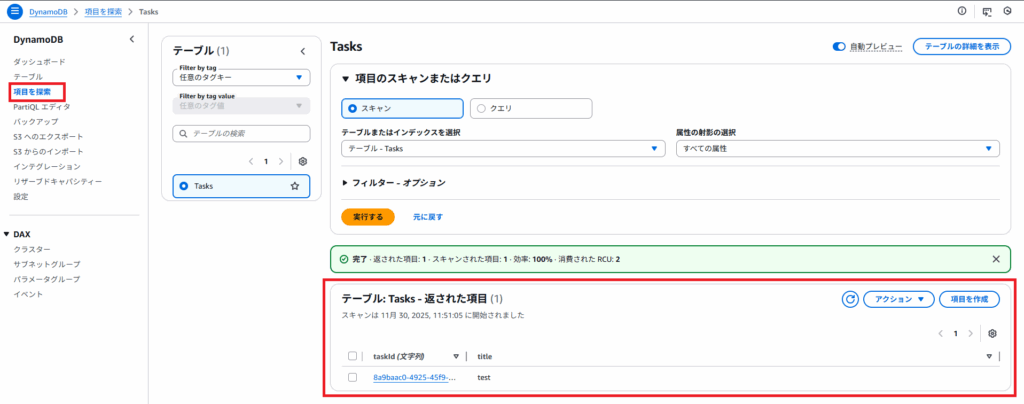
Task: Toggle the 自動プレビュー switch
Action: [x=839, y=47]
